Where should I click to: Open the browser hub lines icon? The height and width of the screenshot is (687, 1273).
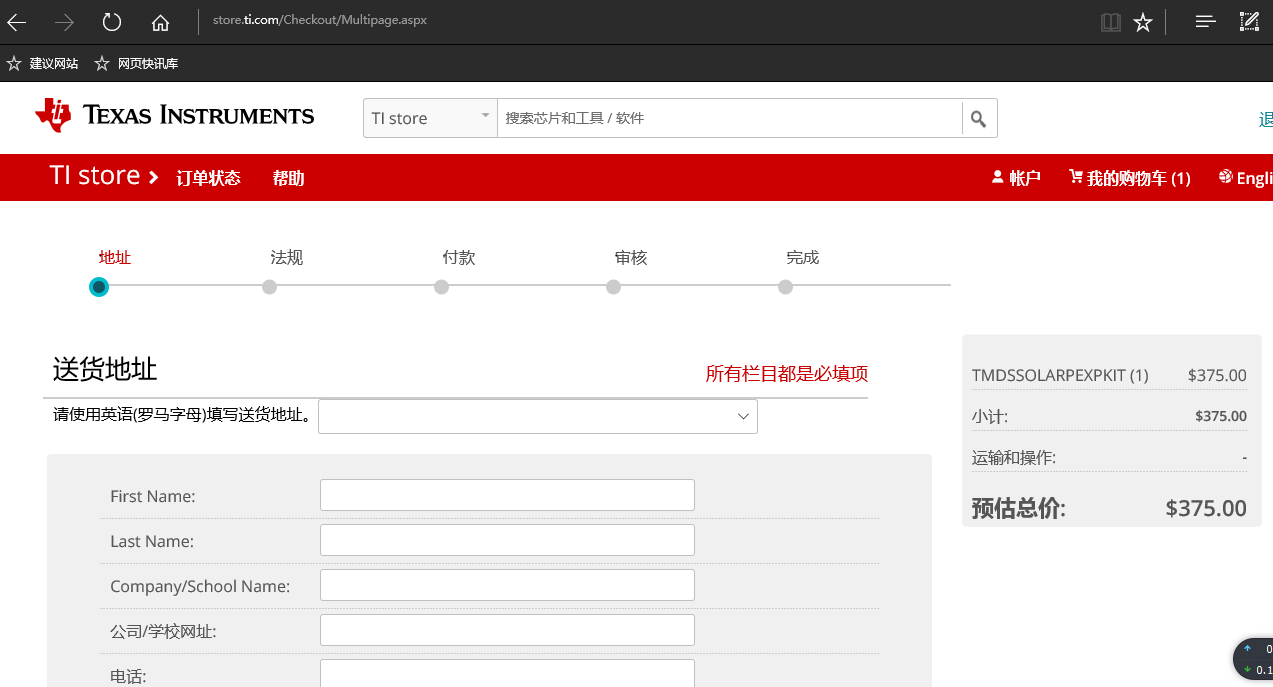click(1206, 21)
